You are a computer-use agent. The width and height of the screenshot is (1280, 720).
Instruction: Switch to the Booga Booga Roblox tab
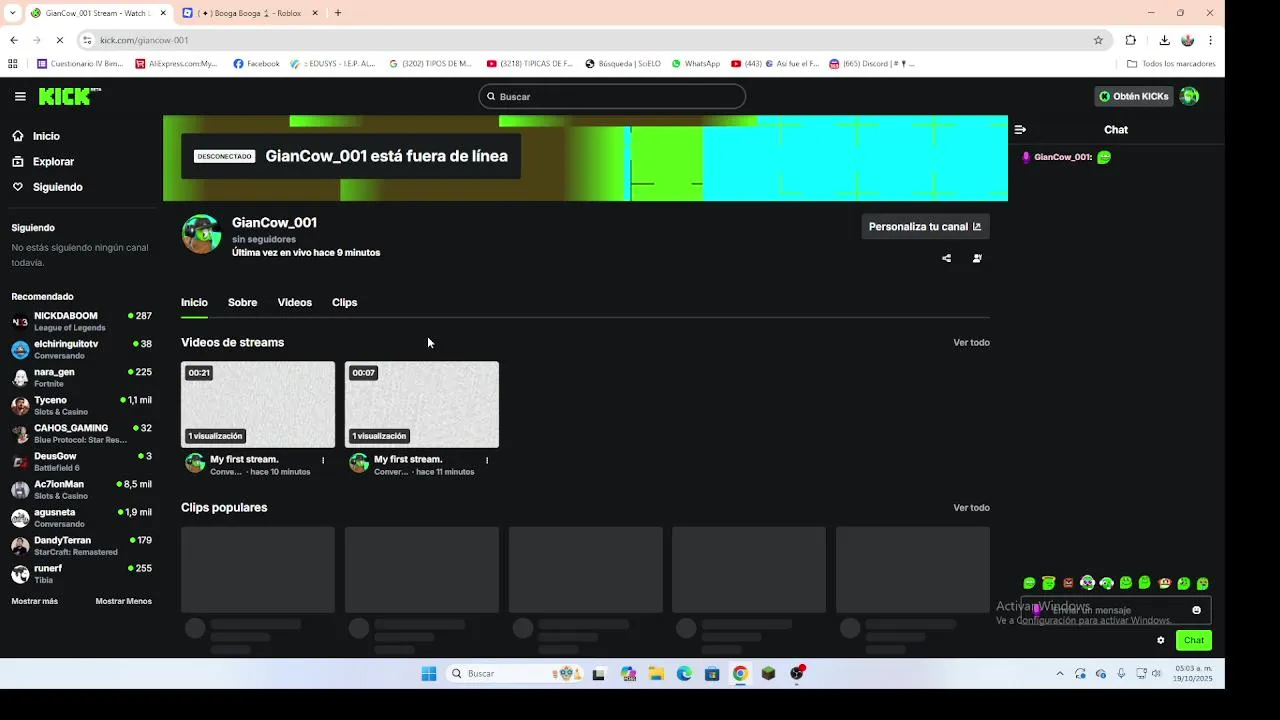251,13
